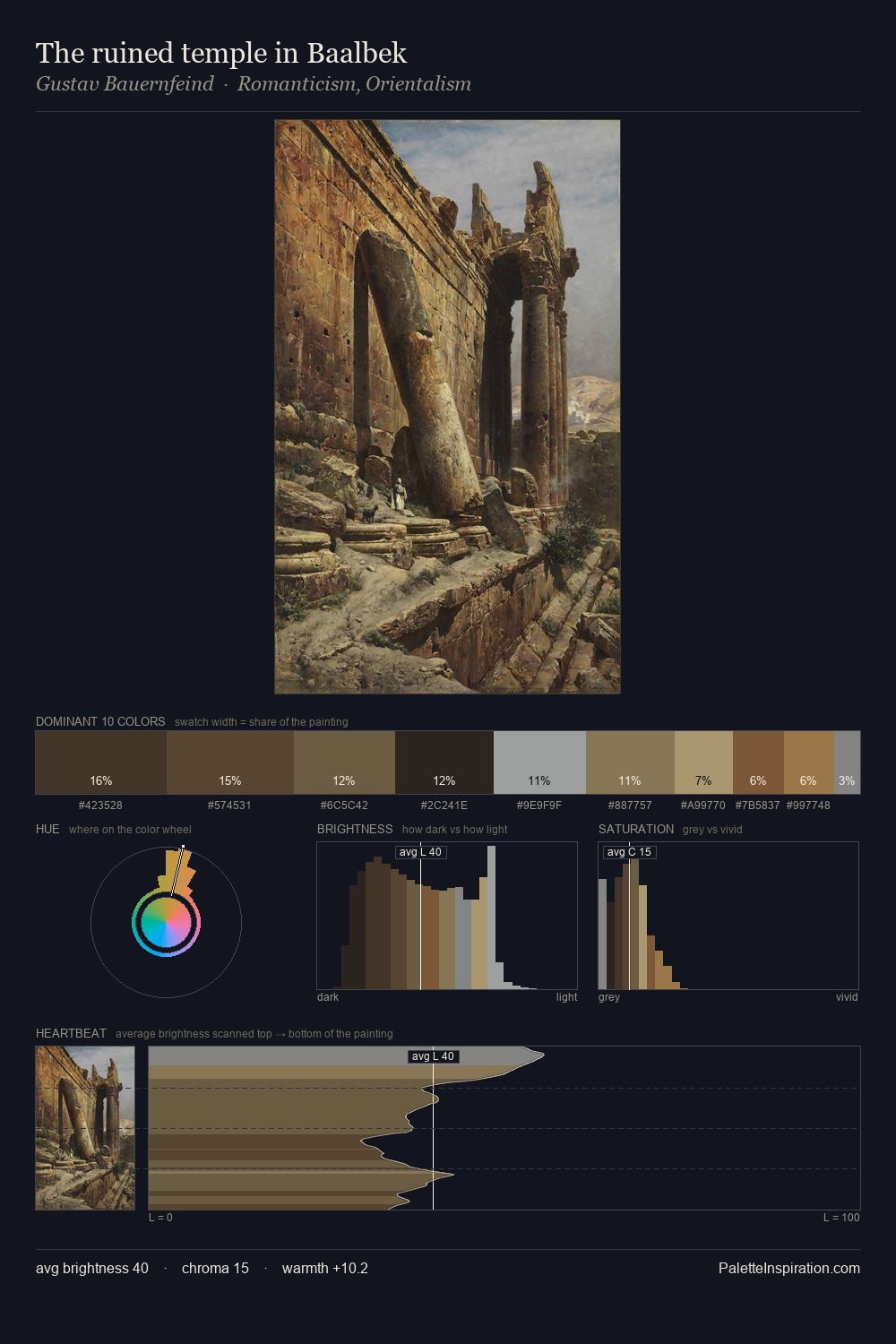Click the hue color wheel

click(x=166, y=922)
